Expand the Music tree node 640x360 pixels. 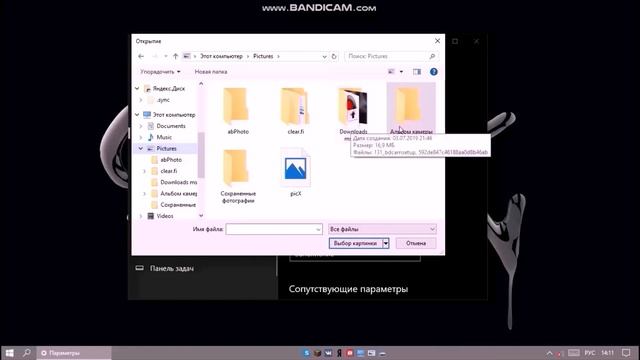(141, 137)
